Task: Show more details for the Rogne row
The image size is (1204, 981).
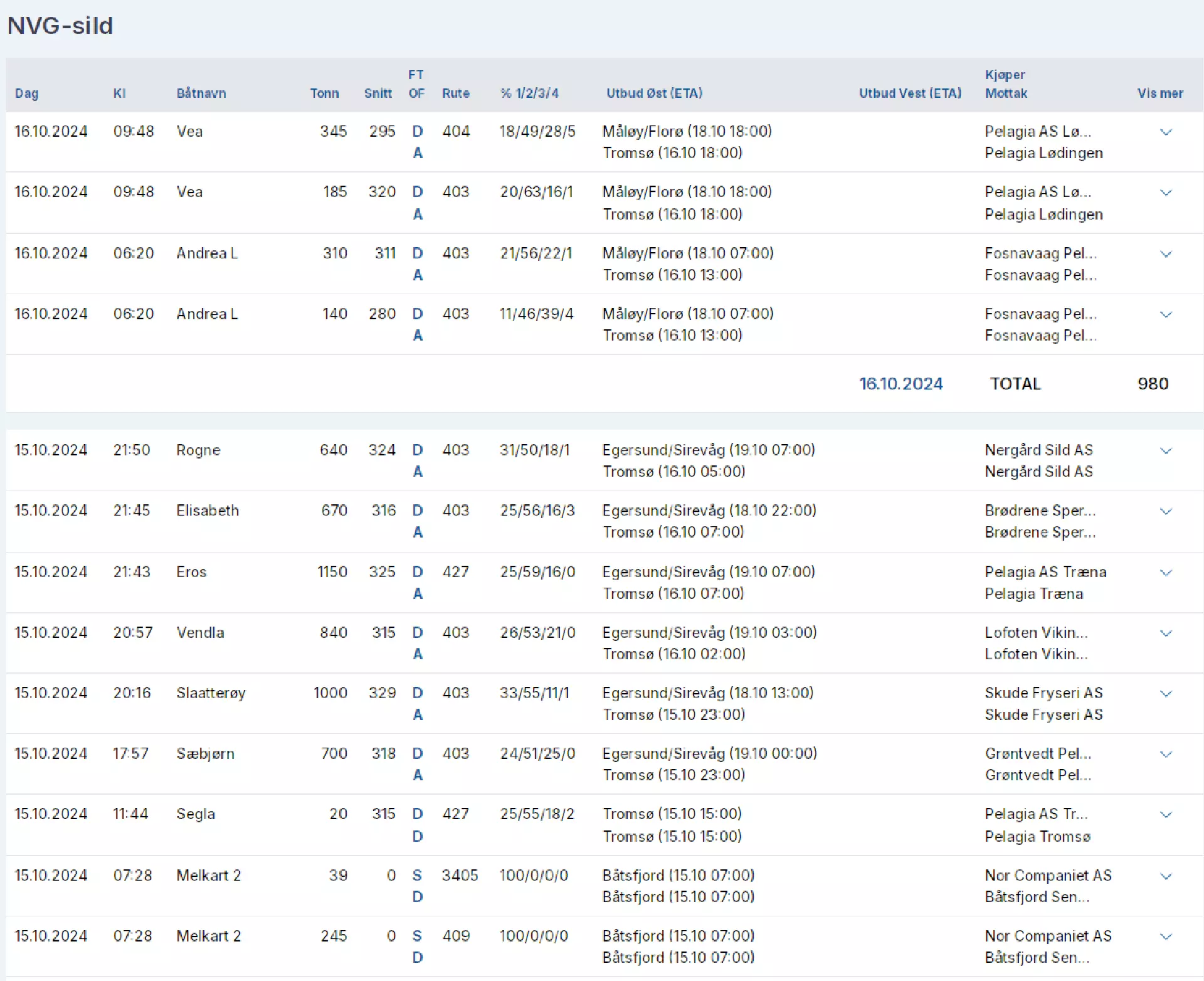Action: [1166, 450]
